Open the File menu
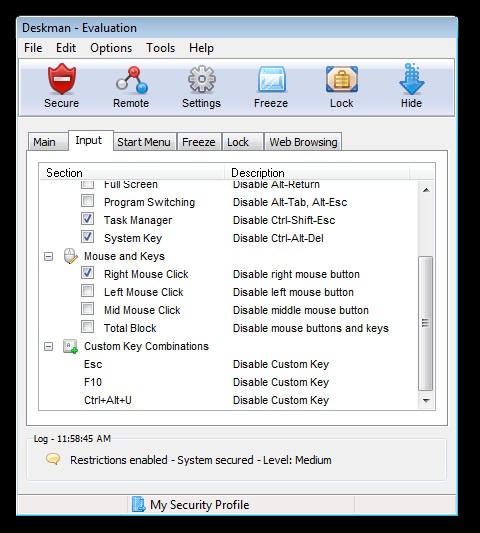Image resolution: width=480 pixels, height=533 pixels. (x=33, y=48)
